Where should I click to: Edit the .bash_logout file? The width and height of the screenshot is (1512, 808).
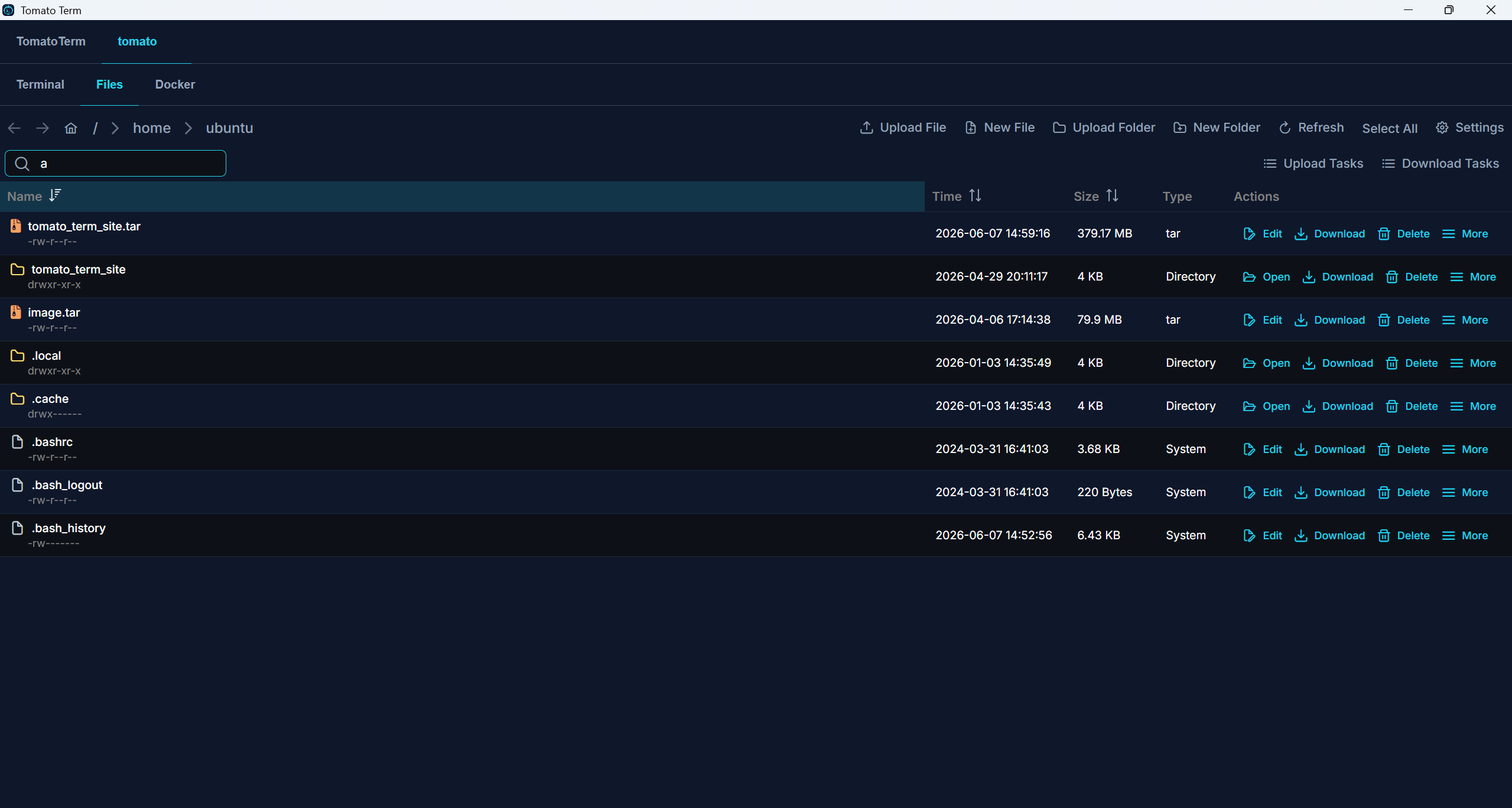1262,493
